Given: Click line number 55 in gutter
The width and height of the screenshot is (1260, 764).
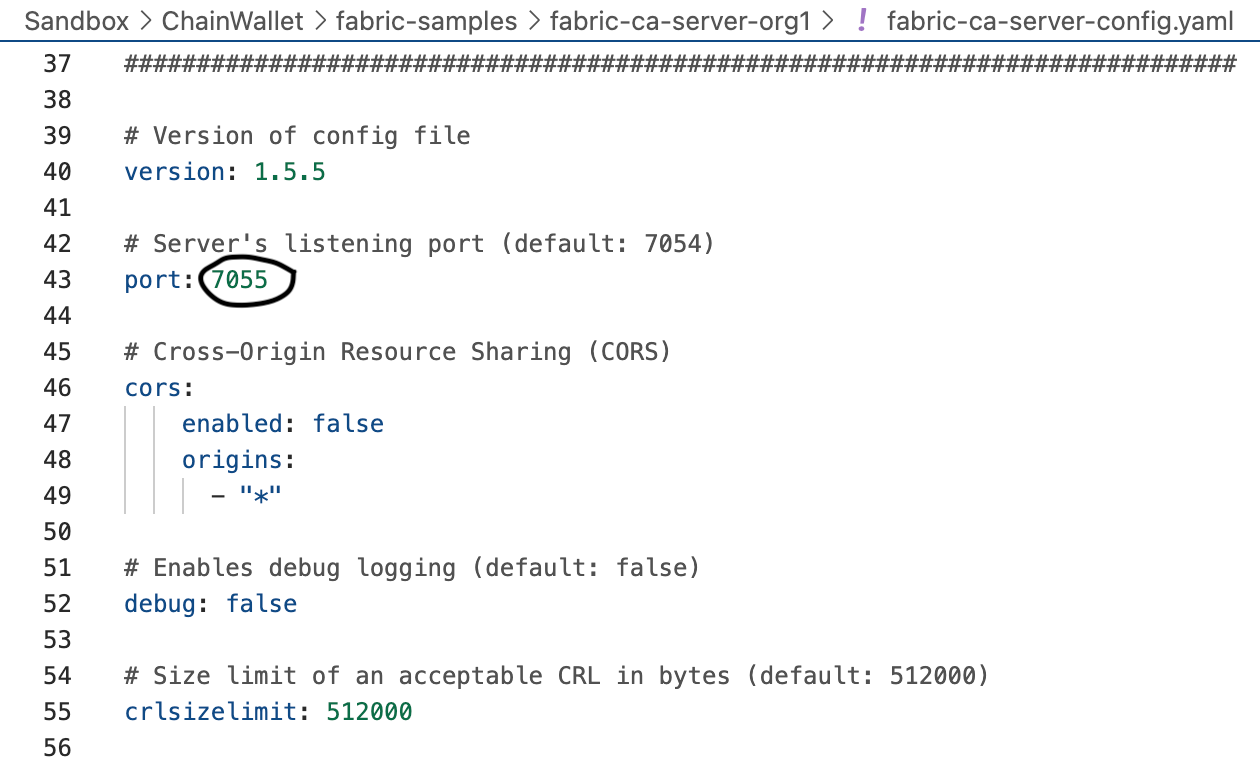Looking at the screenshot, I should (x=58, y=712).
